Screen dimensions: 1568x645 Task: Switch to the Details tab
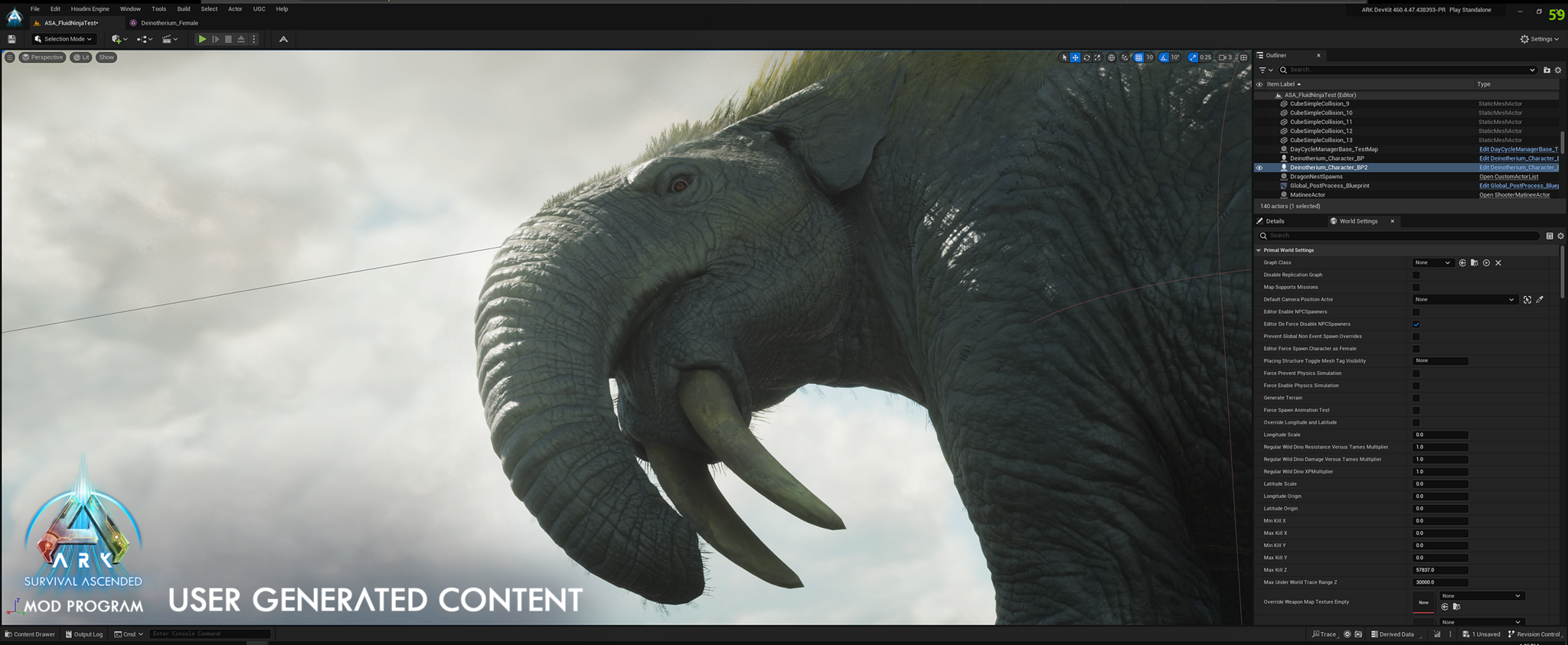tap(1275, 221)
